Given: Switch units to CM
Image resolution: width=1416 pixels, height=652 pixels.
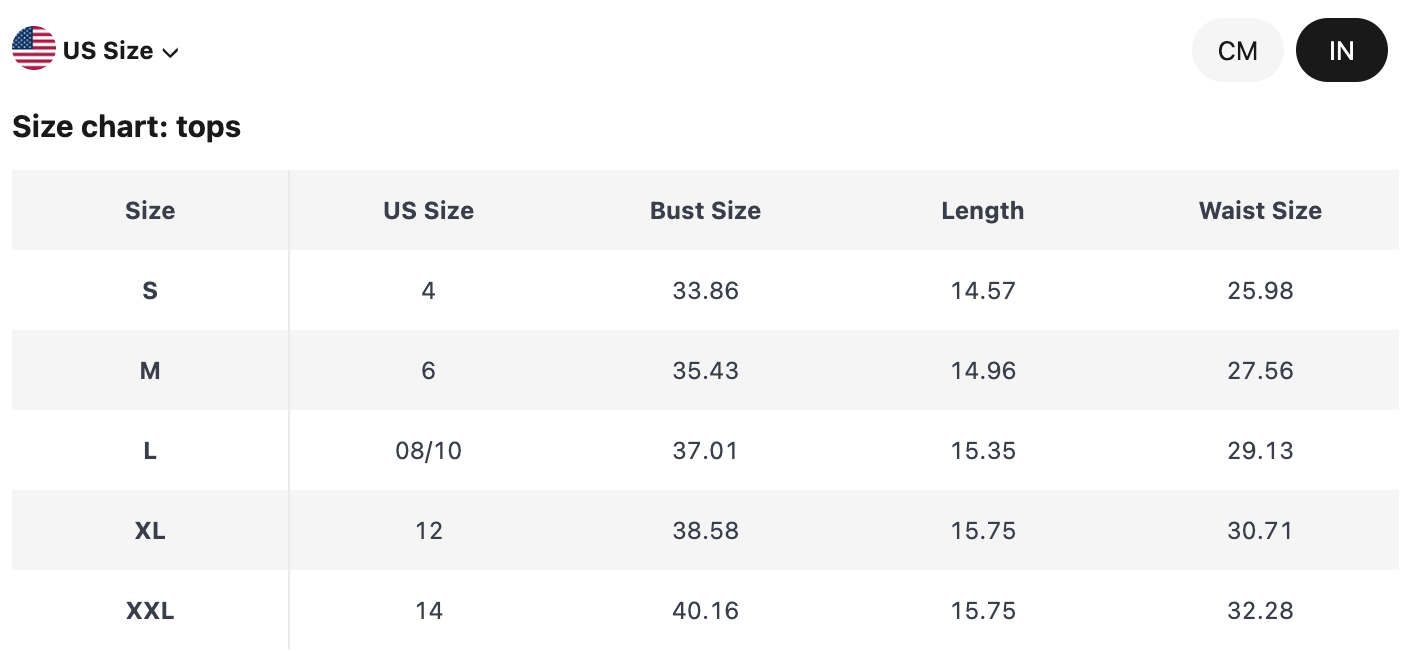Looking at the screenshot, I should 1237,50.
